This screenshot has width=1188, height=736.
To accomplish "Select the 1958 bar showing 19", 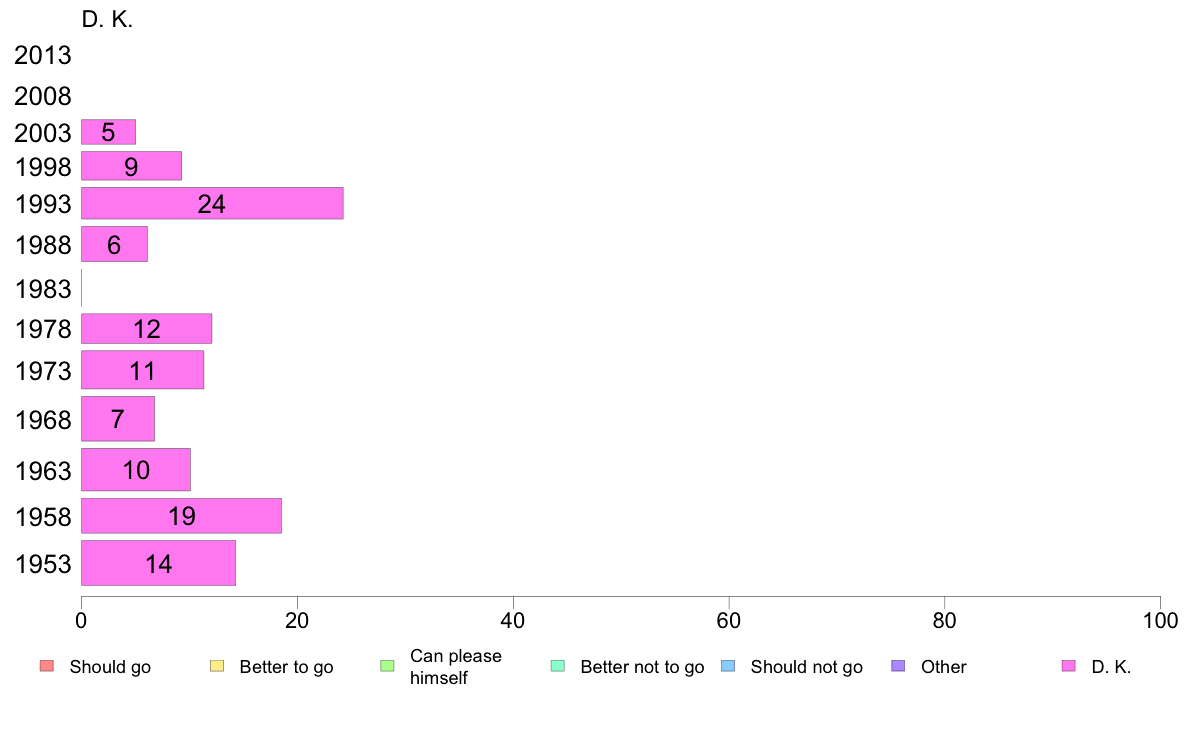I will tap(181, 515).
